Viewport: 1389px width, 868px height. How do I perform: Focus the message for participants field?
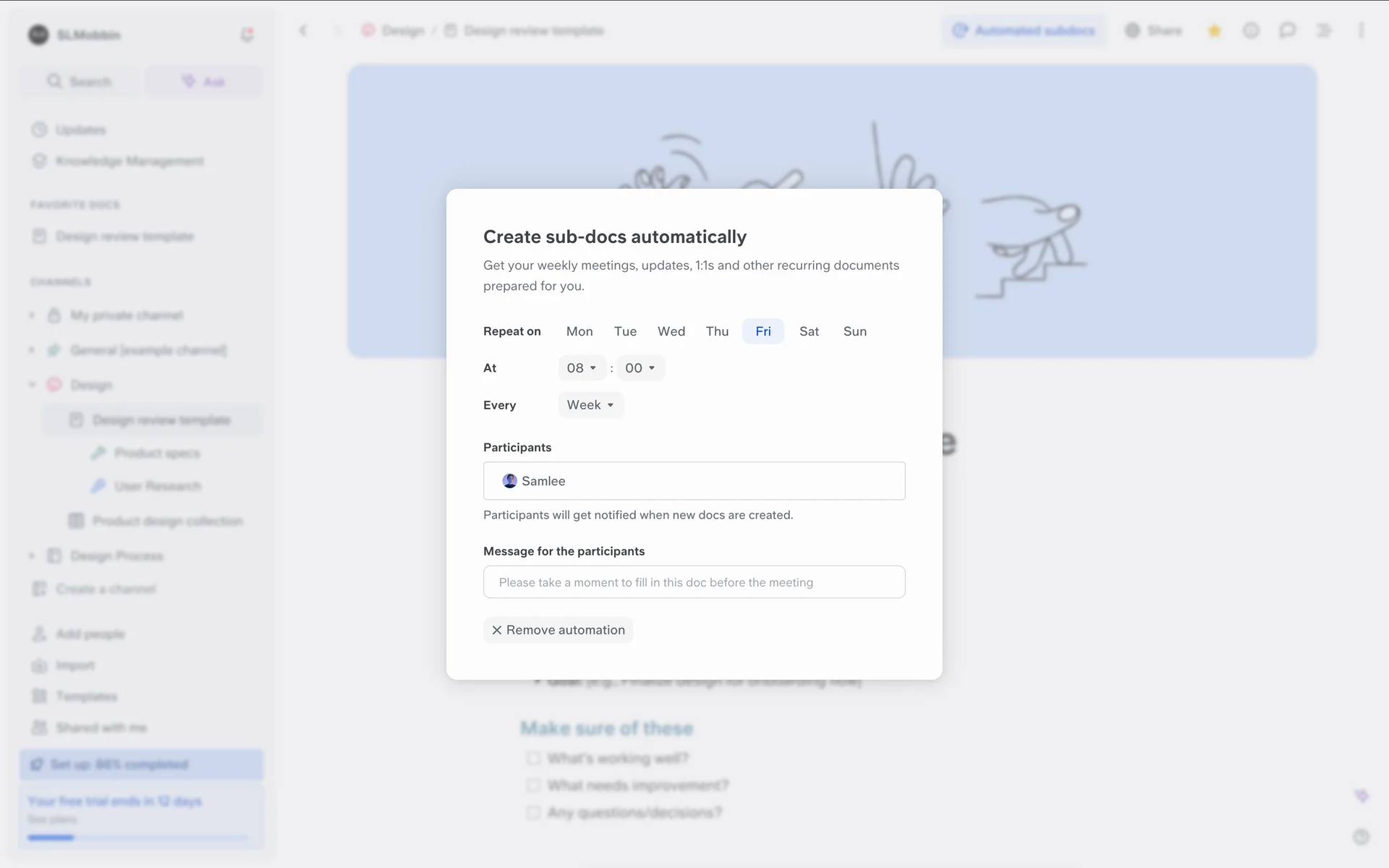coord(694,582)
